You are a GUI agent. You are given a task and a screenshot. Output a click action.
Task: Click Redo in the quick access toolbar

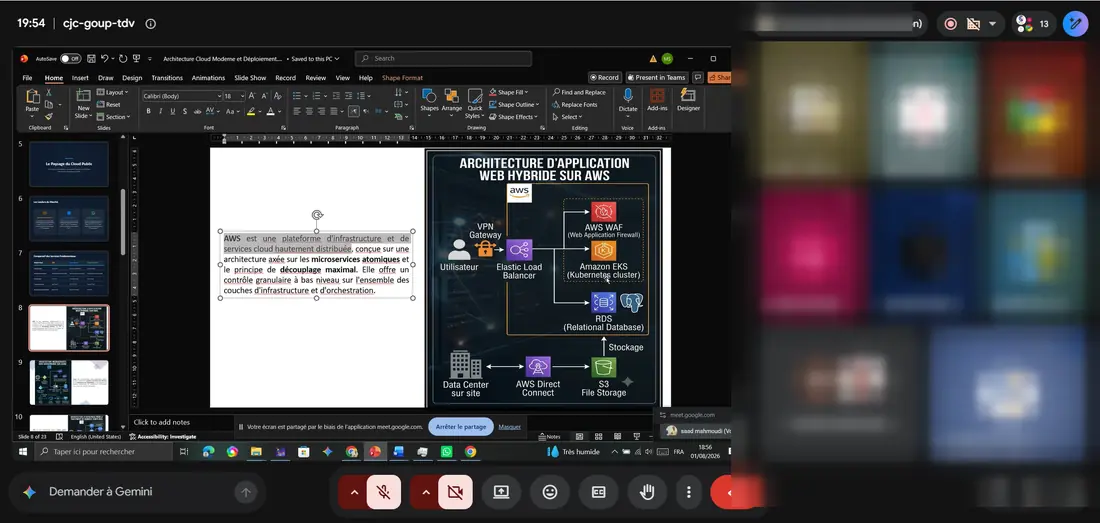coord(123,59)
